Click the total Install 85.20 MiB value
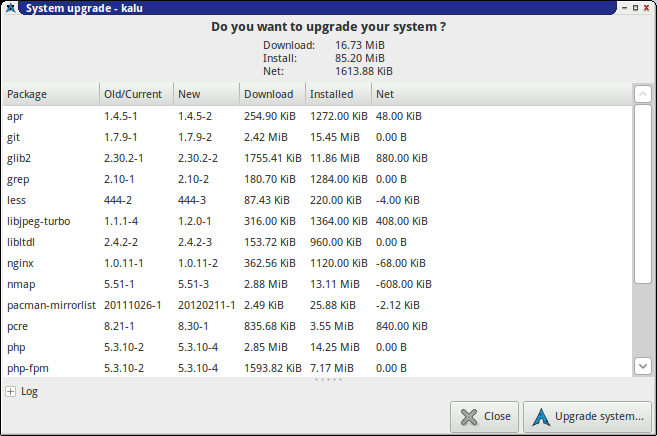The height and width of the screenshot is (436, 657). pyautogui.click(x=360, y=58)
